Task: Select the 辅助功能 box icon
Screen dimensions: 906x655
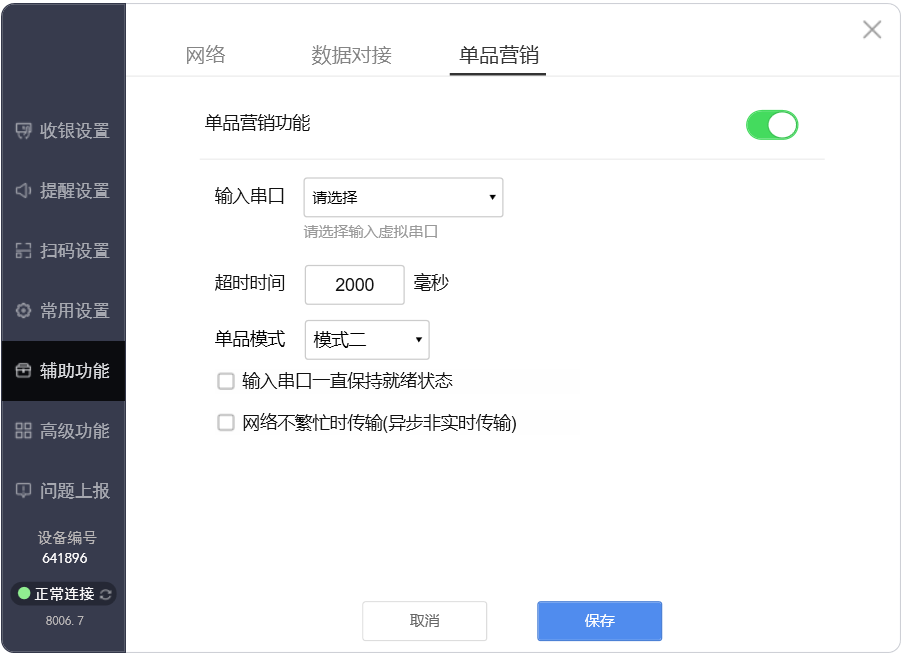Action: [23, 371]
